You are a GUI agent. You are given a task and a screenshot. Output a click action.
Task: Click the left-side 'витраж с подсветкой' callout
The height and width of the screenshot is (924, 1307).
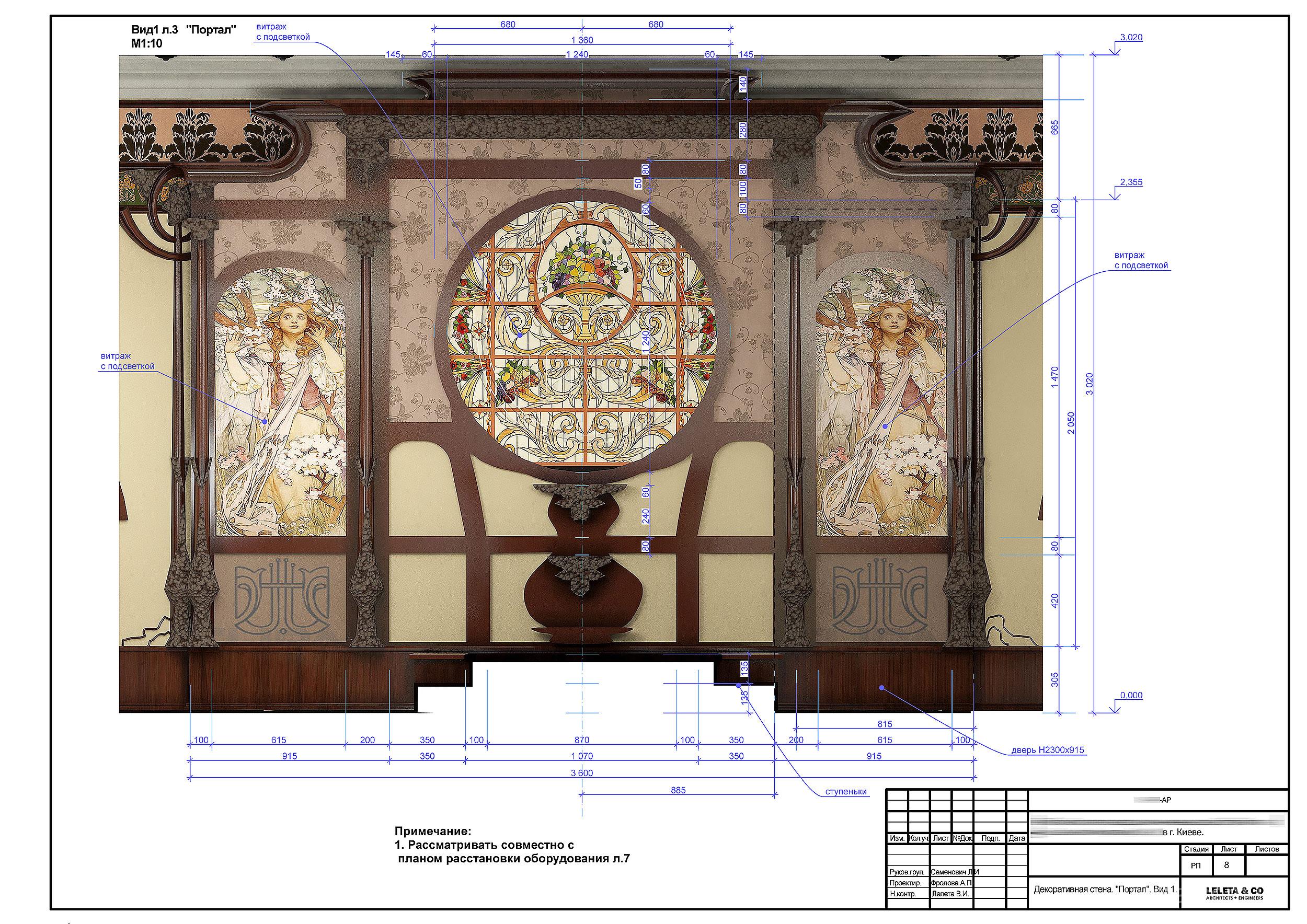(128, 362)
